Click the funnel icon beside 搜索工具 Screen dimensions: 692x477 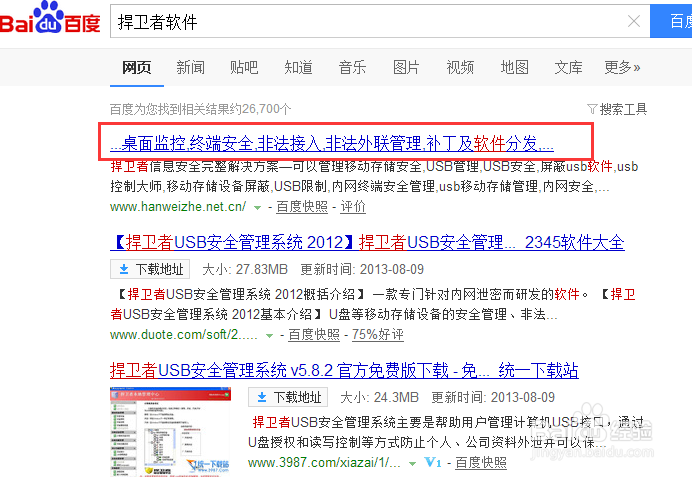click(592, 109)
